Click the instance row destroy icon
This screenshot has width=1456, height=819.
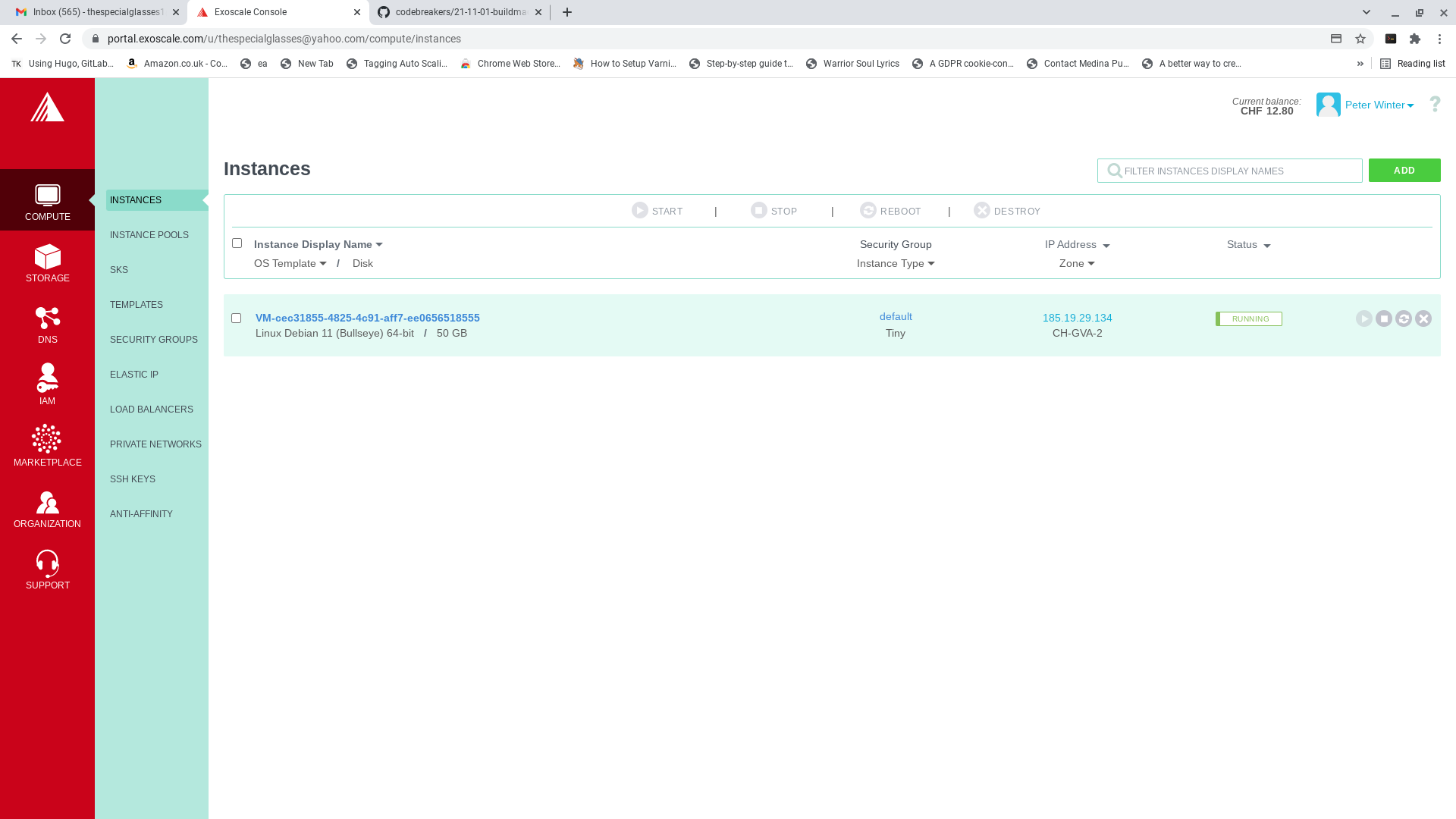1423,319
